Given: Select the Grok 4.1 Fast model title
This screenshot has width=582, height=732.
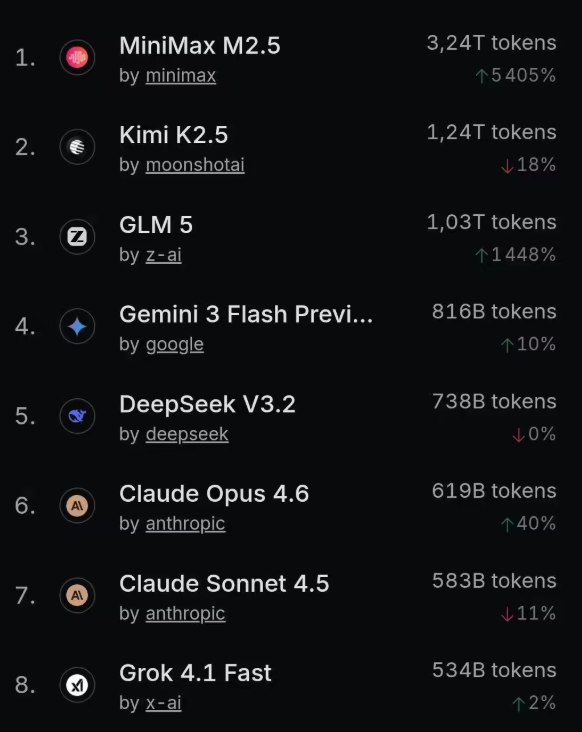Looking at the screenshot, I should click(x=195, y=673).
